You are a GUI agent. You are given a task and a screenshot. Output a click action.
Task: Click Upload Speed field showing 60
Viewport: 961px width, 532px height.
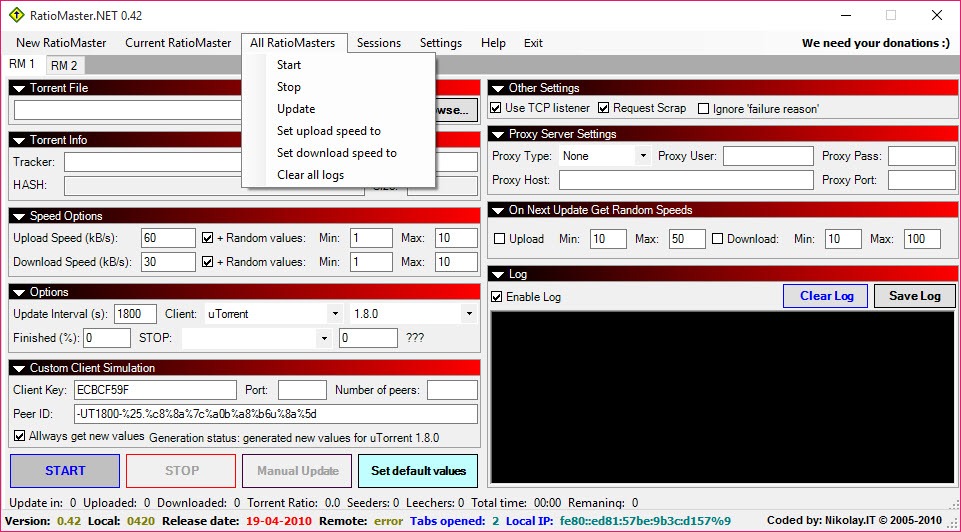pos(168,238)
